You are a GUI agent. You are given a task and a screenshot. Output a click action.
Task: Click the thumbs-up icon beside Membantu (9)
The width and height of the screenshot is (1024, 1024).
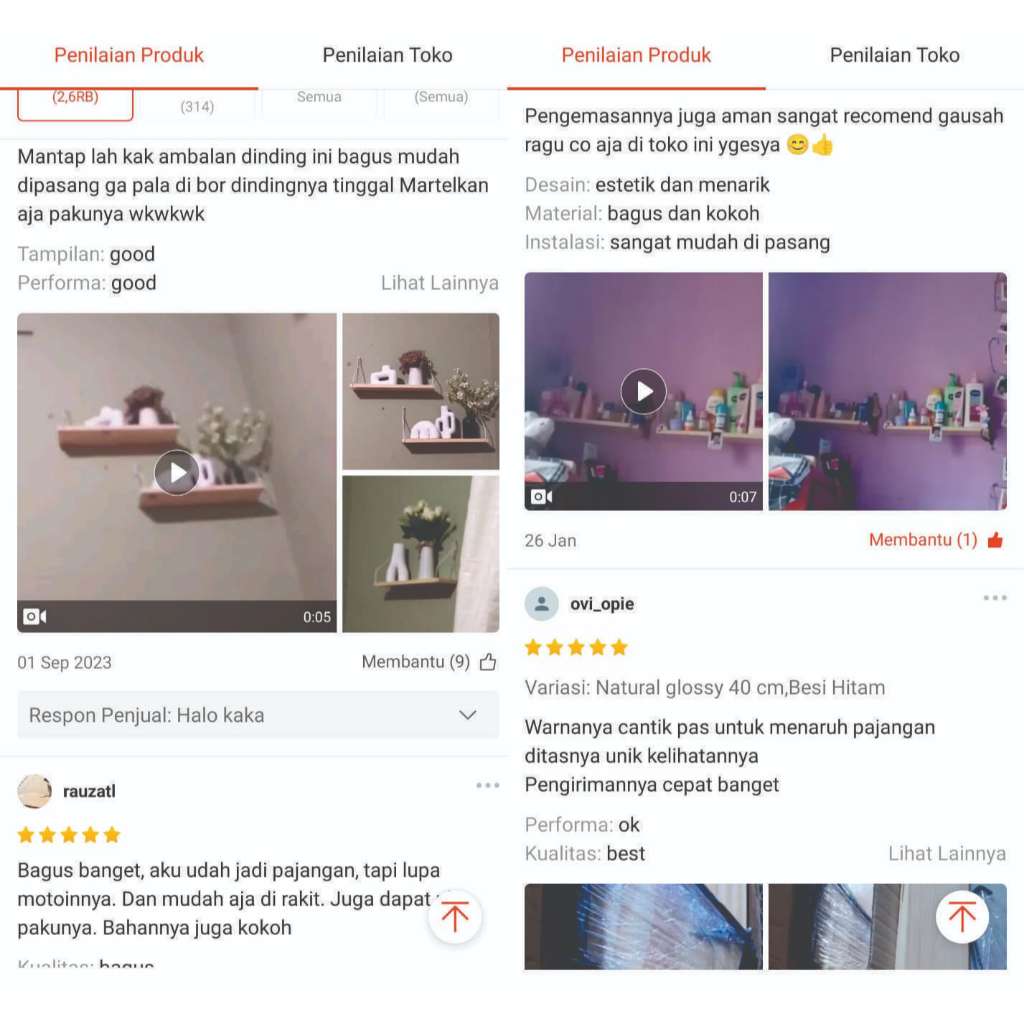point(488,662)
